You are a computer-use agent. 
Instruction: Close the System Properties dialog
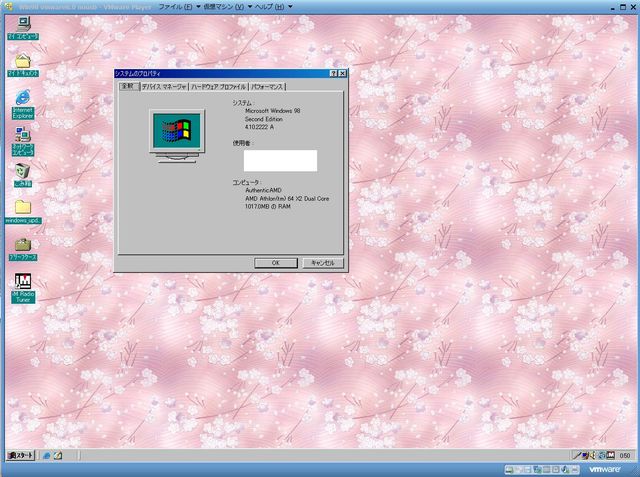[342, 73]
